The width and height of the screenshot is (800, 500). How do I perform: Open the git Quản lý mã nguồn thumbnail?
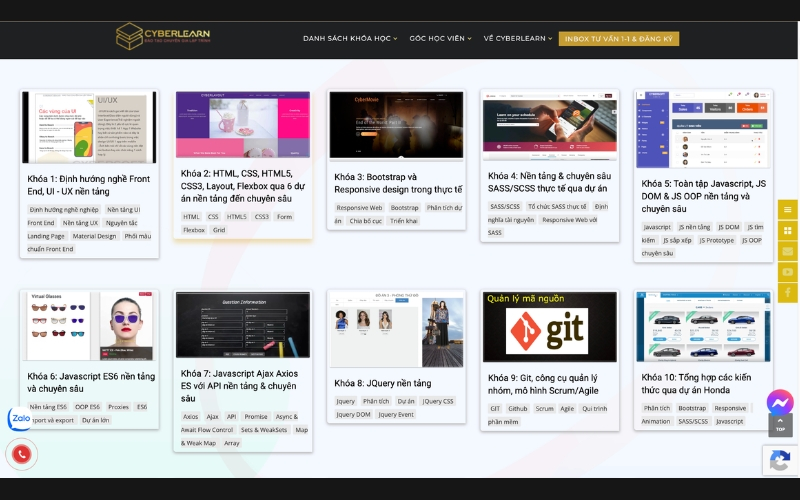click(550, 327)
